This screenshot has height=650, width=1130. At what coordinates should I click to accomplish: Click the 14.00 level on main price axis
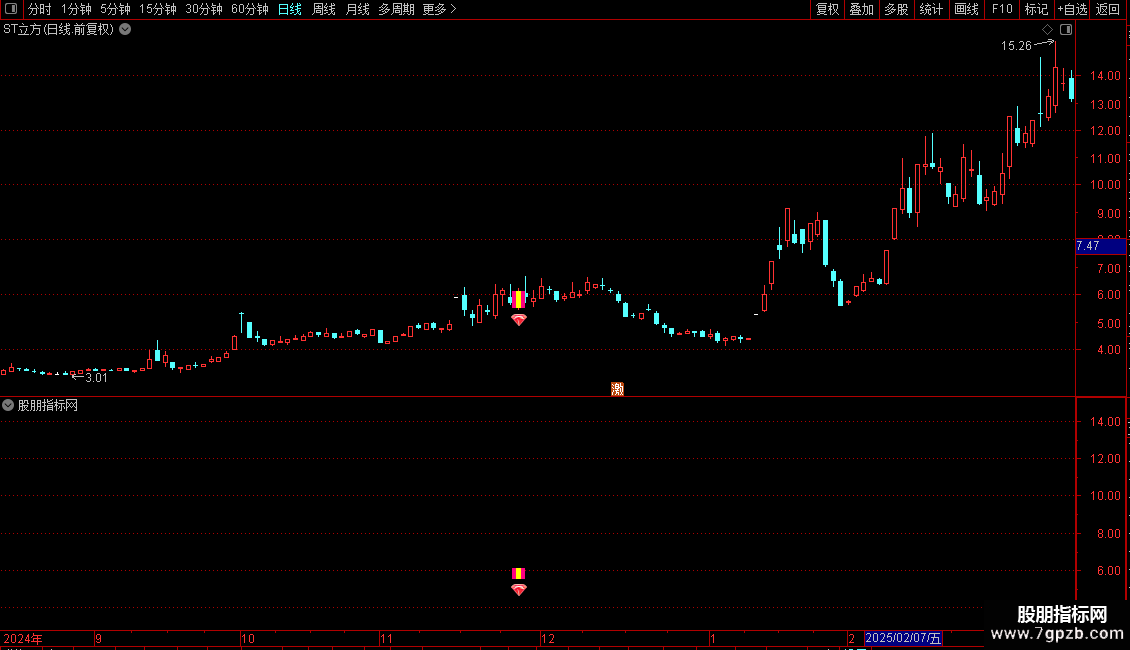pos(1105,76)
